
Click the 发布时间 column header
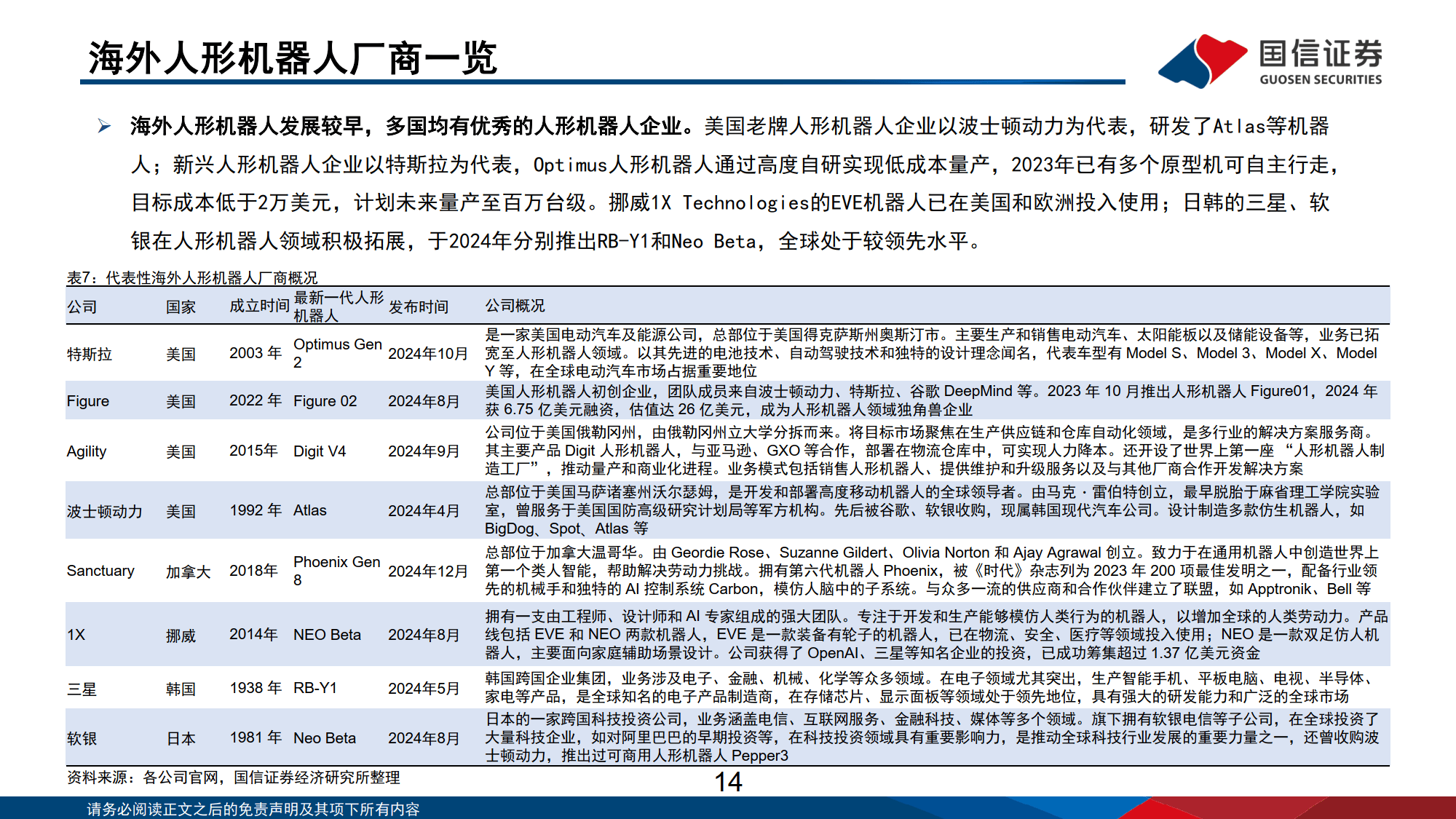point(418,306)
